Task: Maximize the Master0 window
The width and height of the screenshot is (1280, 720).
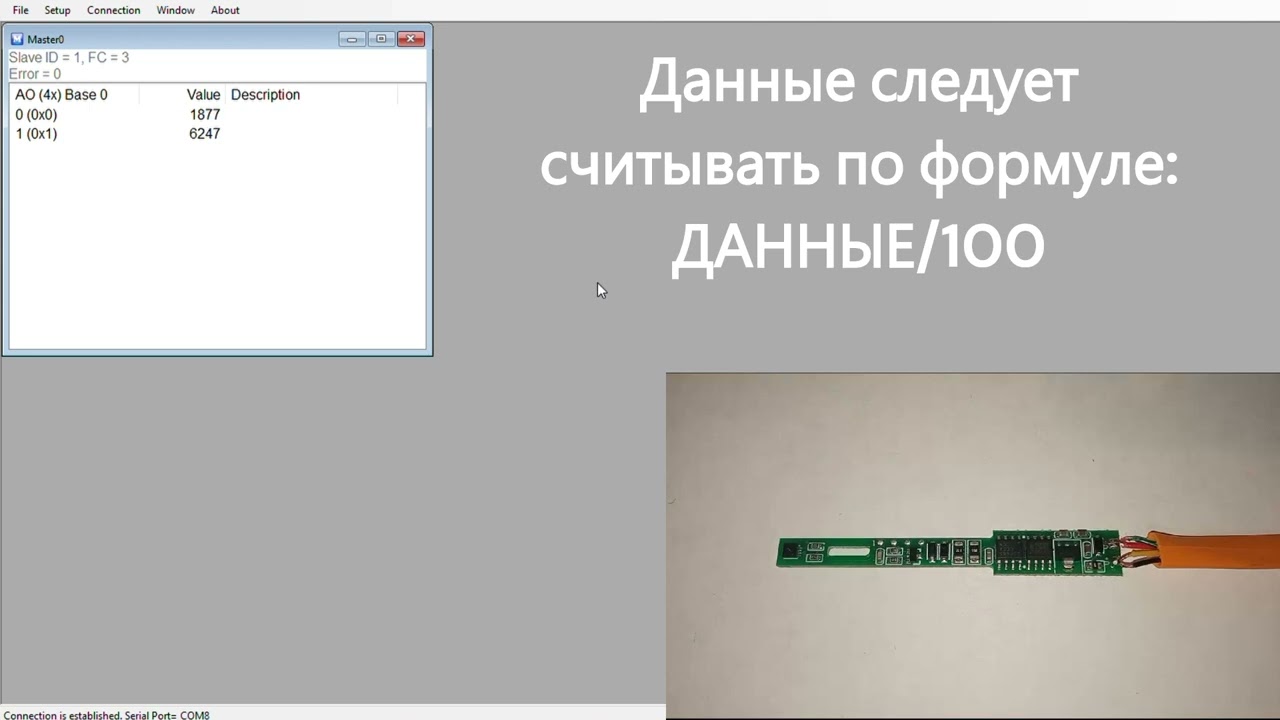Action: pos(381,39)
